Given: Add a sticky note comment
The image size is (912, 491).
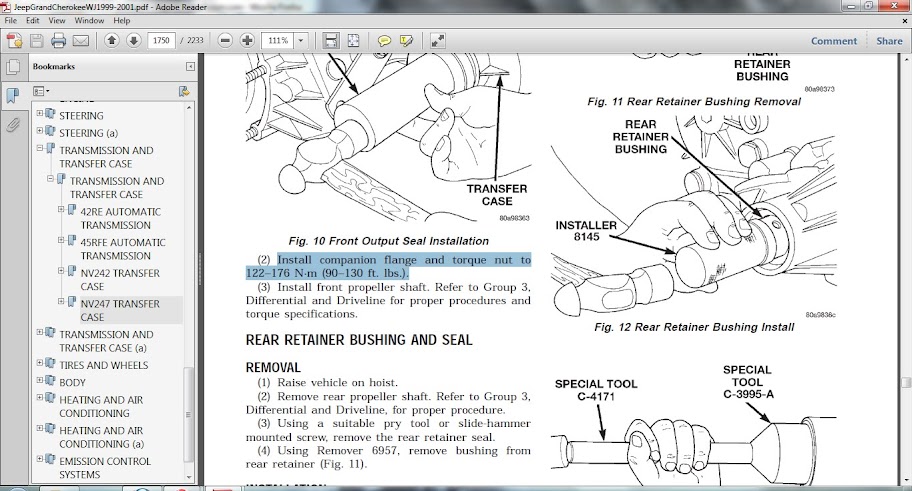Looking at the screenshot, I should (x=384, y=41).
